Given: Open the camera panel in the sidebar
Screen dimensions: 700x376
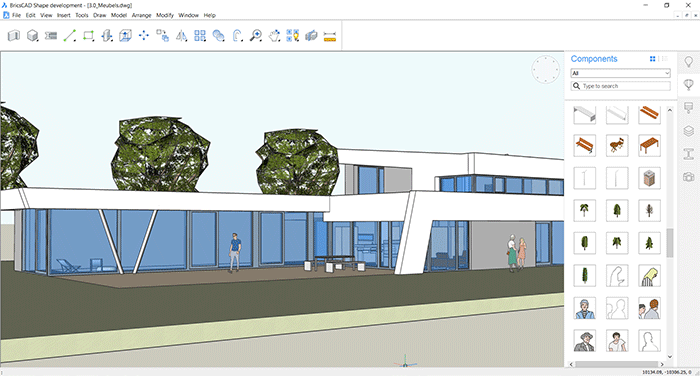Looking at the screenshot, I should [x=688, y=177].
